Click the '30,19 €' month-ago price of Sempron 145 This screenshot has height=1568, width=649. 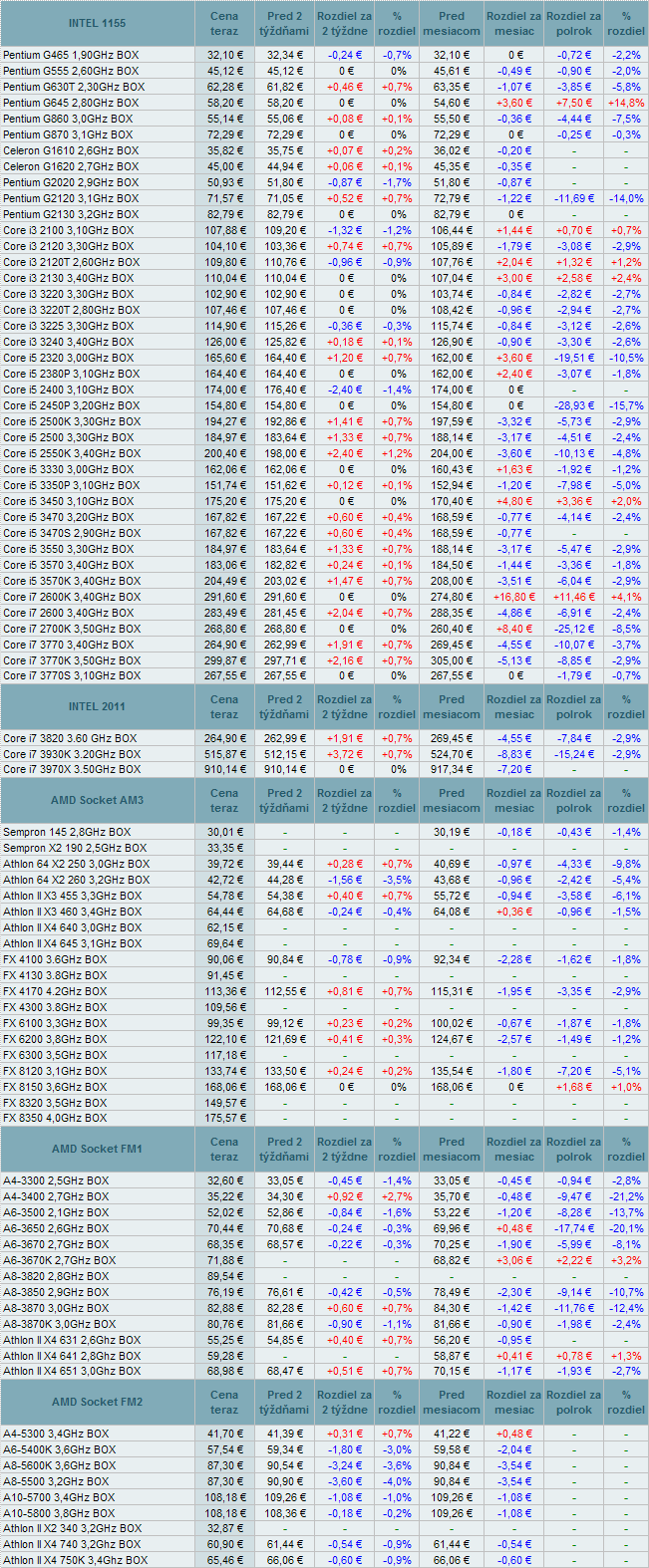452,832
